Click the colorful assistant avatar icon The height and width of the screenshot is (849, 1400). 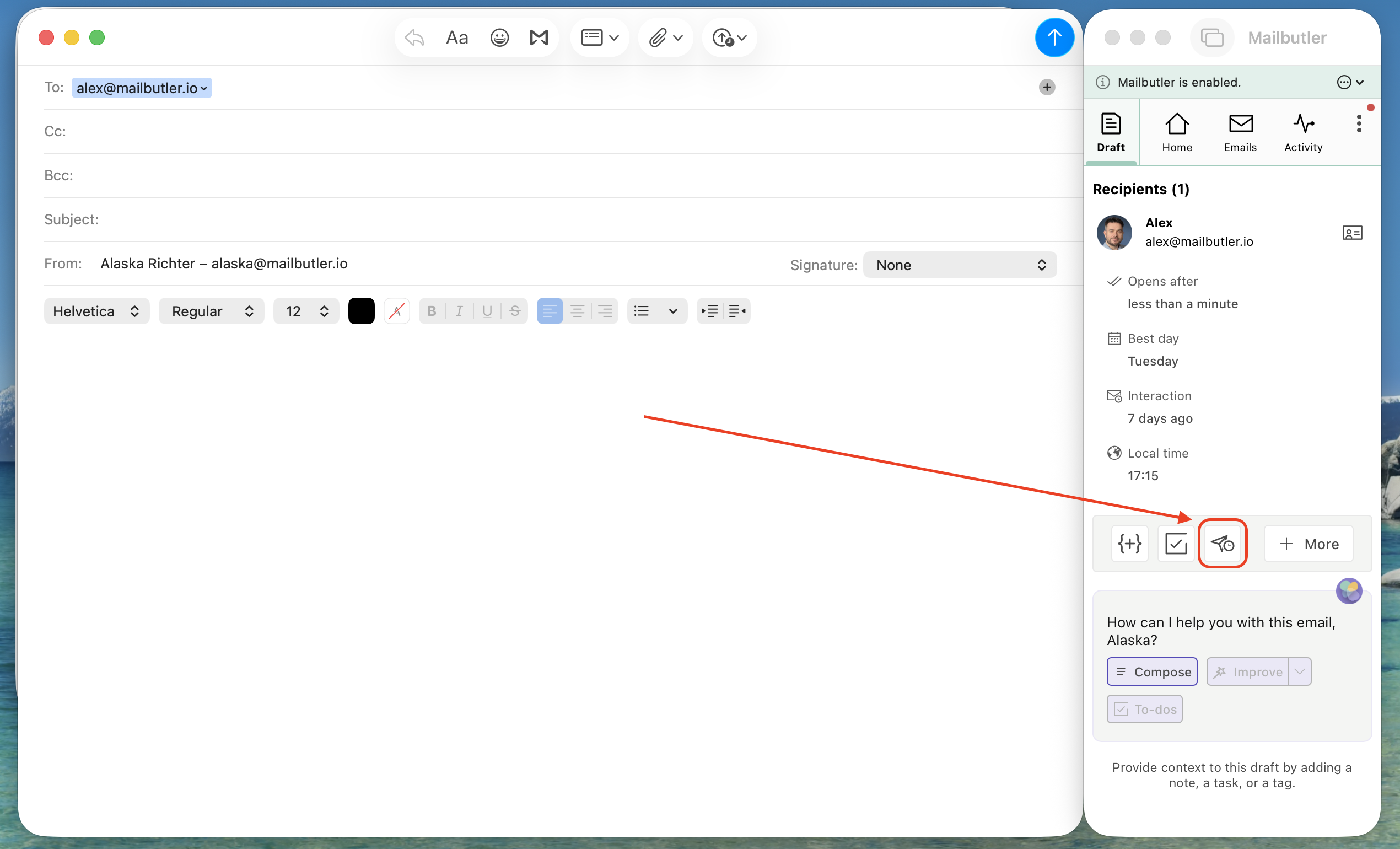(1348, 591)
